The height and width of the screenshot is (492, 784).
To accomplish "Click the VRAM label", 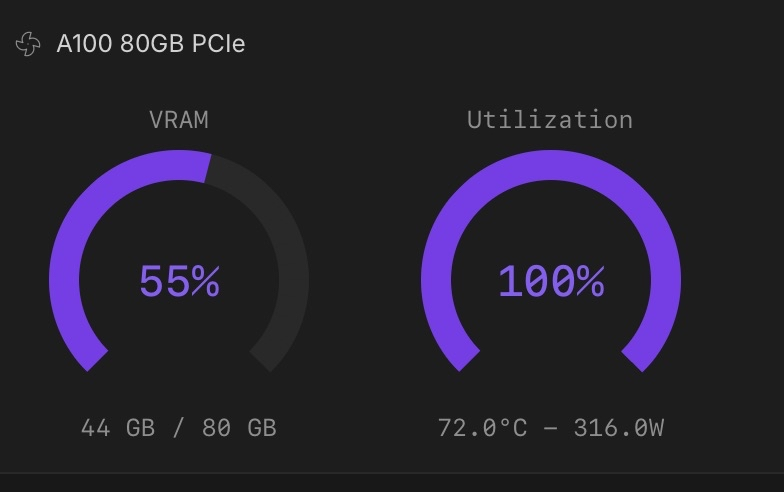I will [179, 120].
